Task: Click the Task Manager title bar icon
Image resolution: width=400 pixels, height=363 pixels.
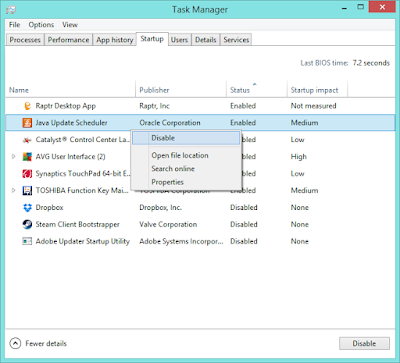Action: (x=11, y=9)
